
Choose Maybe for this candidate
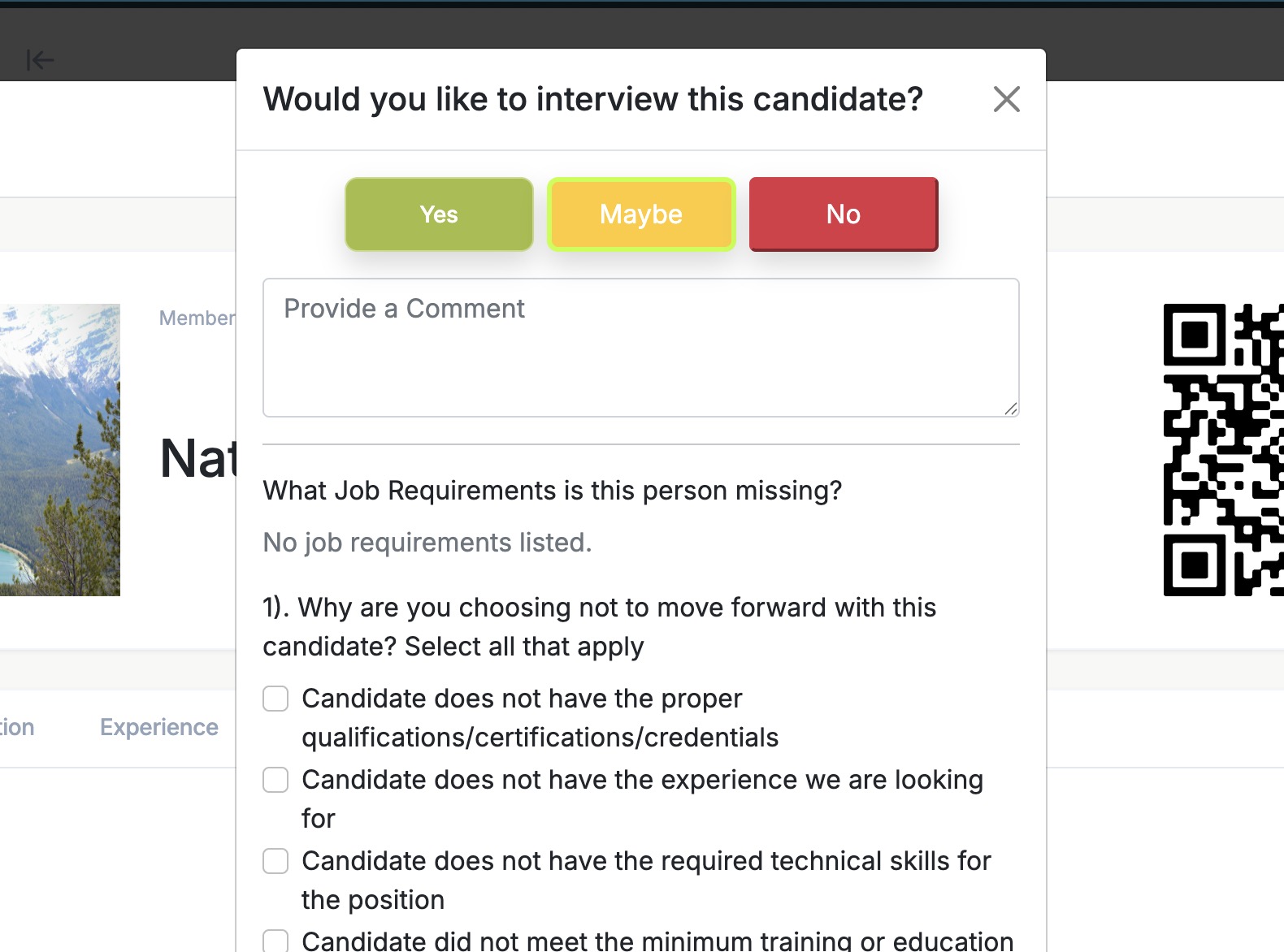point(641,214)
